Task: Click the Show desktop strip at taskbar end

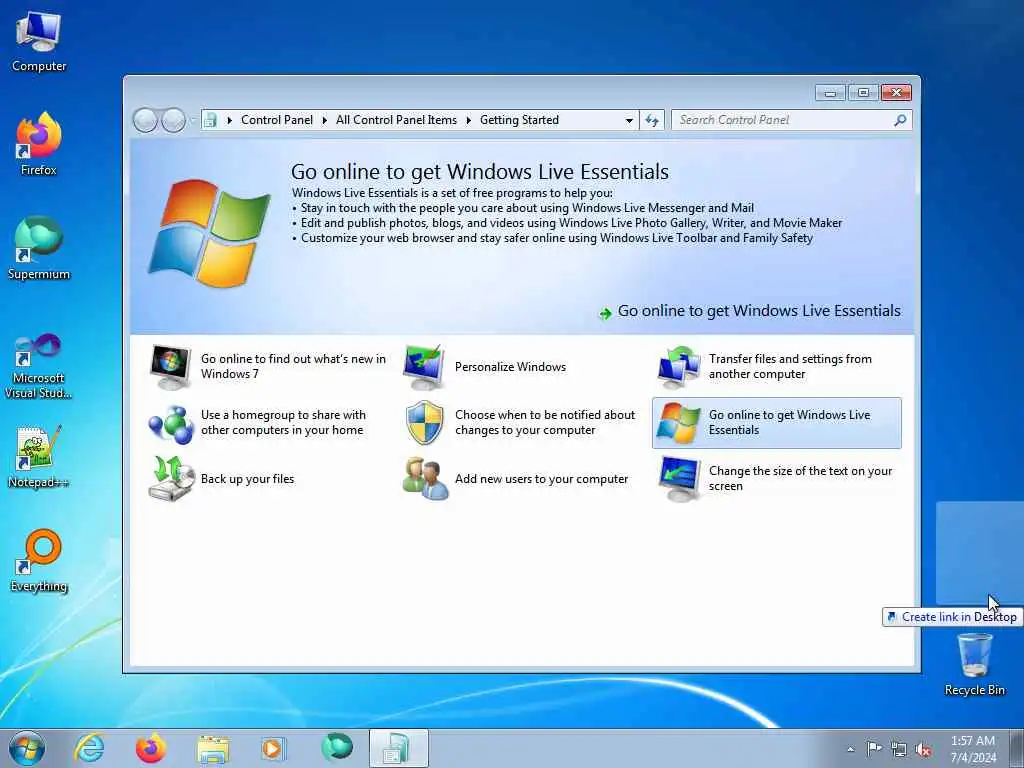Action: tap(1017, 748)
